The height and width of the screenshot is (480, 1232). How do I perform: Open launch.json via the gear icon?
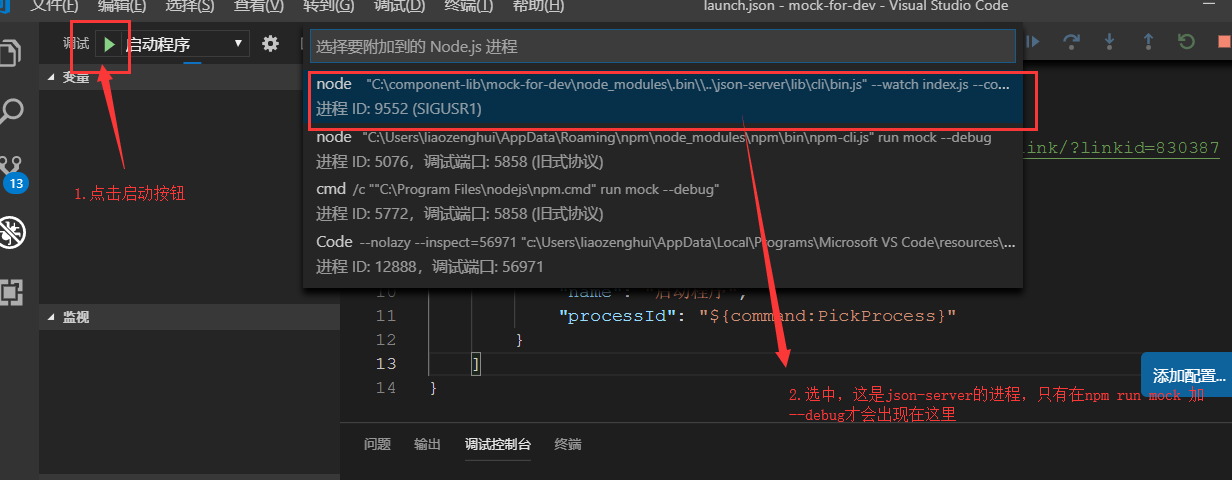270,44
